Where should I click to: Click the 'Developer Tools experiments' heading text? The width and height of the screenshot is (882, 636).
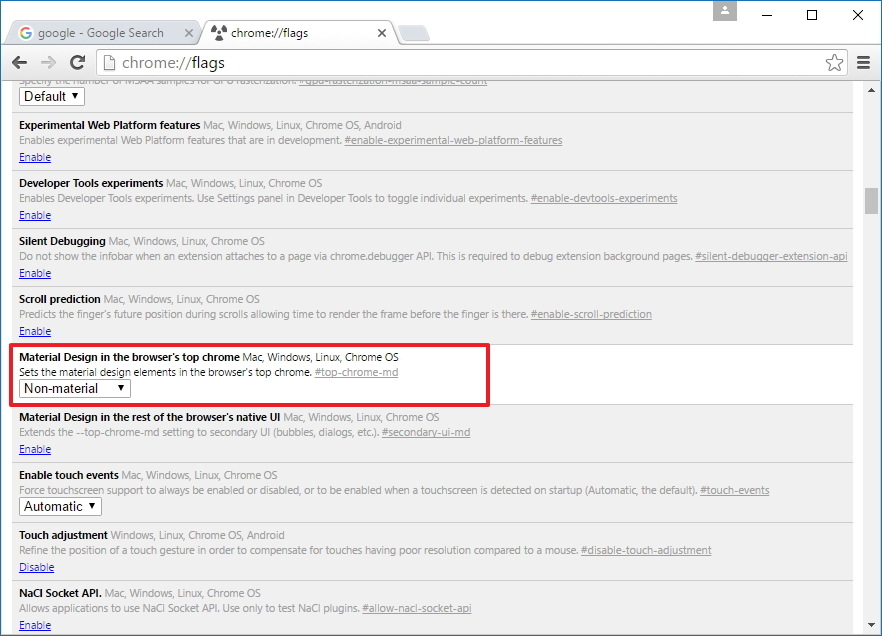tap(91, 183)
